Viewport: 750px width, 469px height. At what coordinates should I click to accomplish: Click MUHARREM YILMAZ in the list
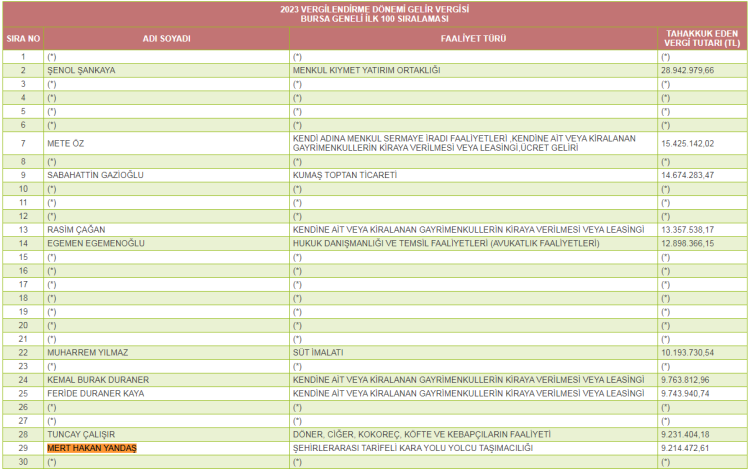87,352
